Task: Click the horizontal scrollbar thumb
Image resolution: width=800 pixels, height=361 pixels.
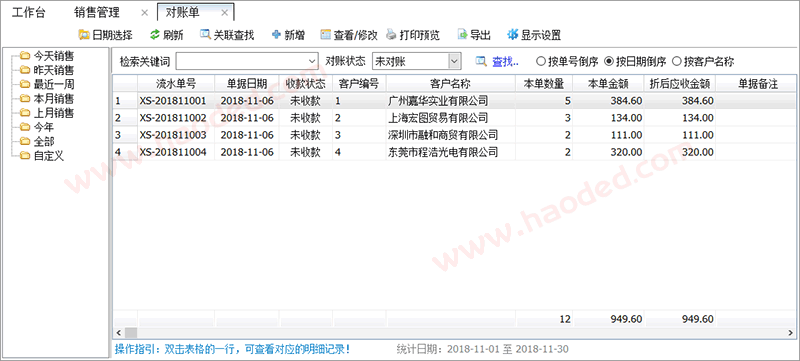Action: click(x=131, y=332)
